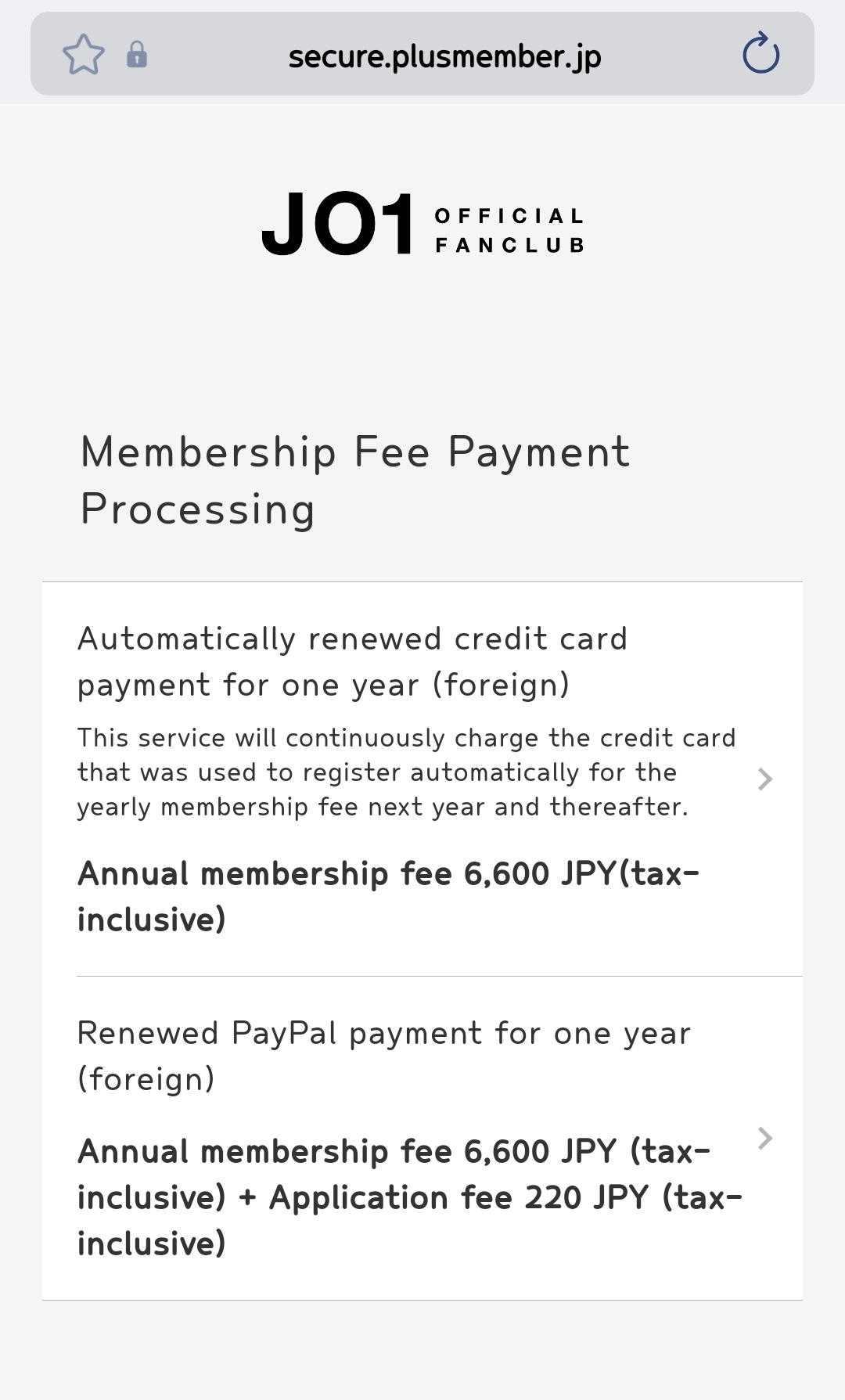845x1400 pixels.
Task: Click the JO1 logo wordmark
Action: tap(338, 225)
